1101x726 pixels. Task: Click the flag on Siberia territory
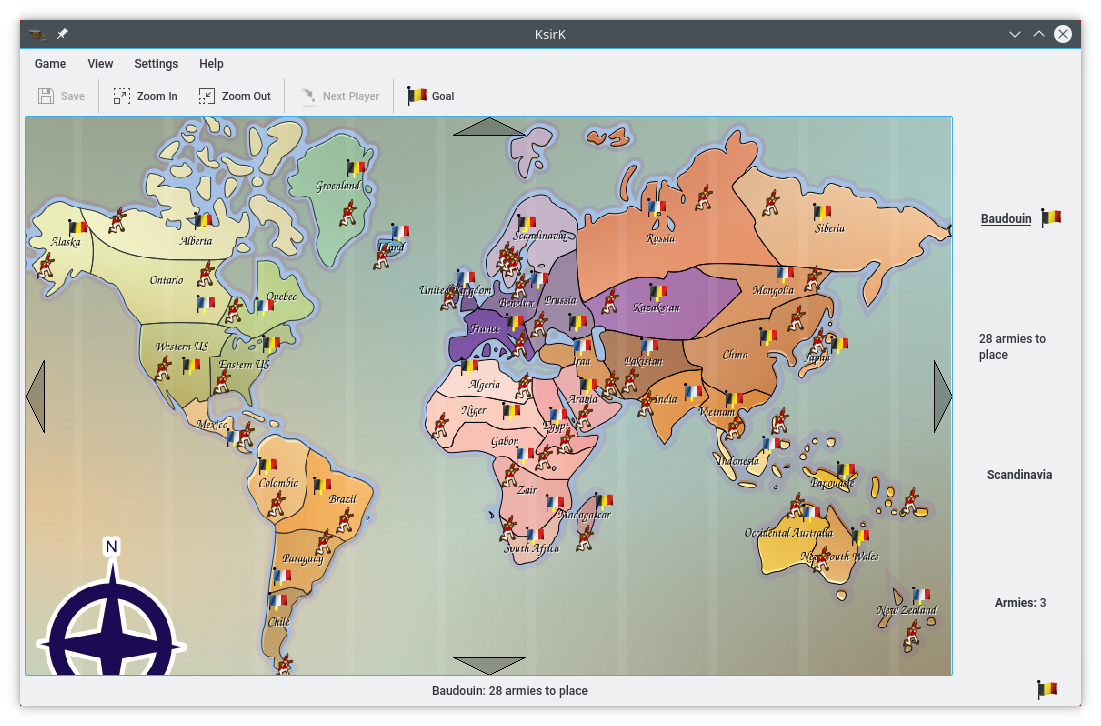(822, 212)
